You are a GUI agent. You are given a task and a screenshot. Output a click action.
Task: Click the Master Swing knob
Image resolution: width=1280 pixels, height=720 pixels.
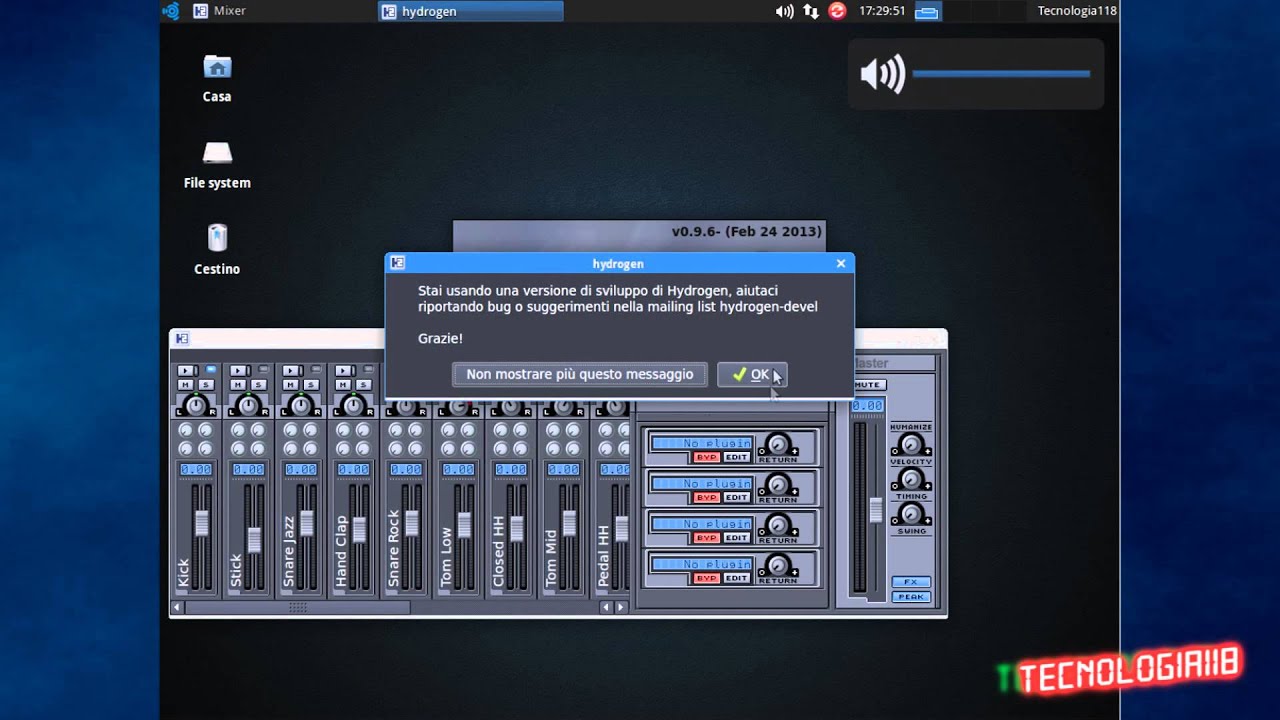tap(911, 512)
